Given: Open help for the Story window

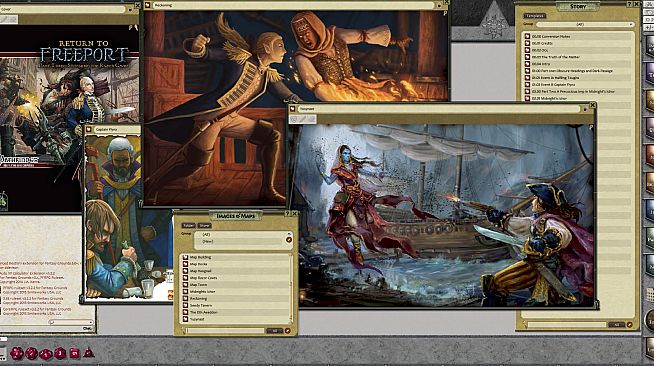Looking at the screenshot, I should 630,4.
